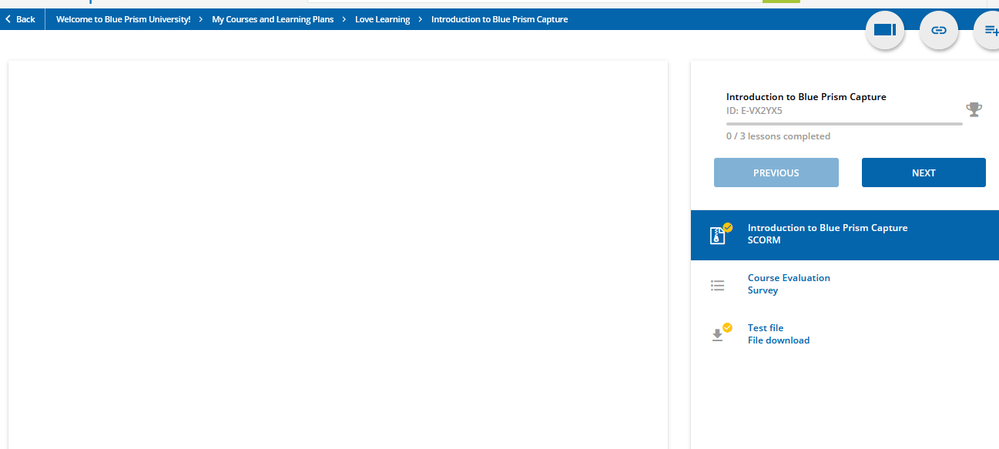Viewport: 999px width, 449px height.
Task: Click the course title in sidebar header
Action: point(806,97)
